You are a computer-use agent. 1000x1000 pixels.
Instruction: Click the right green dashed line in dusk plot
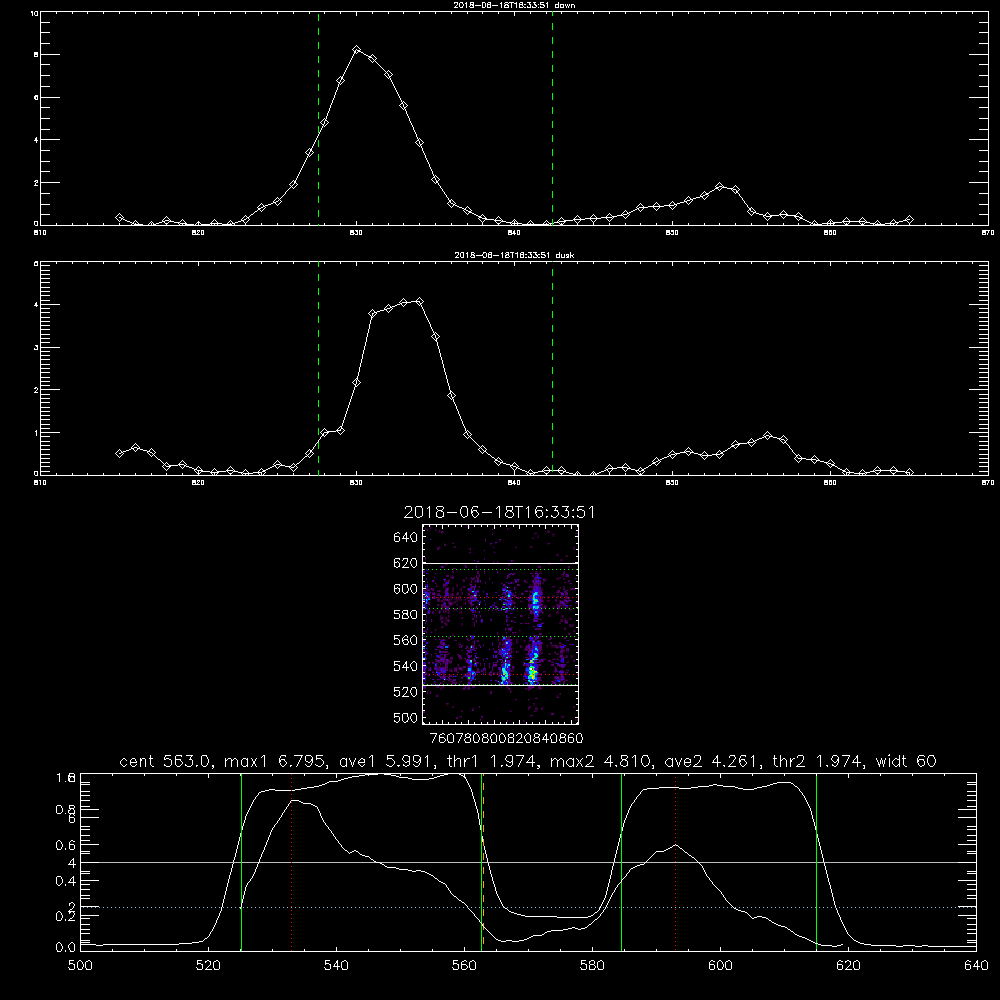[552, 368]
